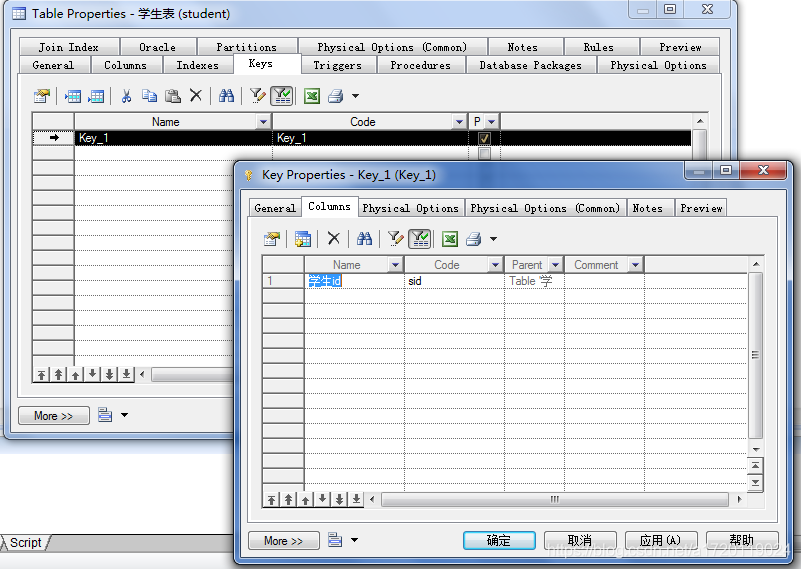Open Code column filter dropdown in Table Properties
This screenshot has height=569, width=801.
(459, 122)
